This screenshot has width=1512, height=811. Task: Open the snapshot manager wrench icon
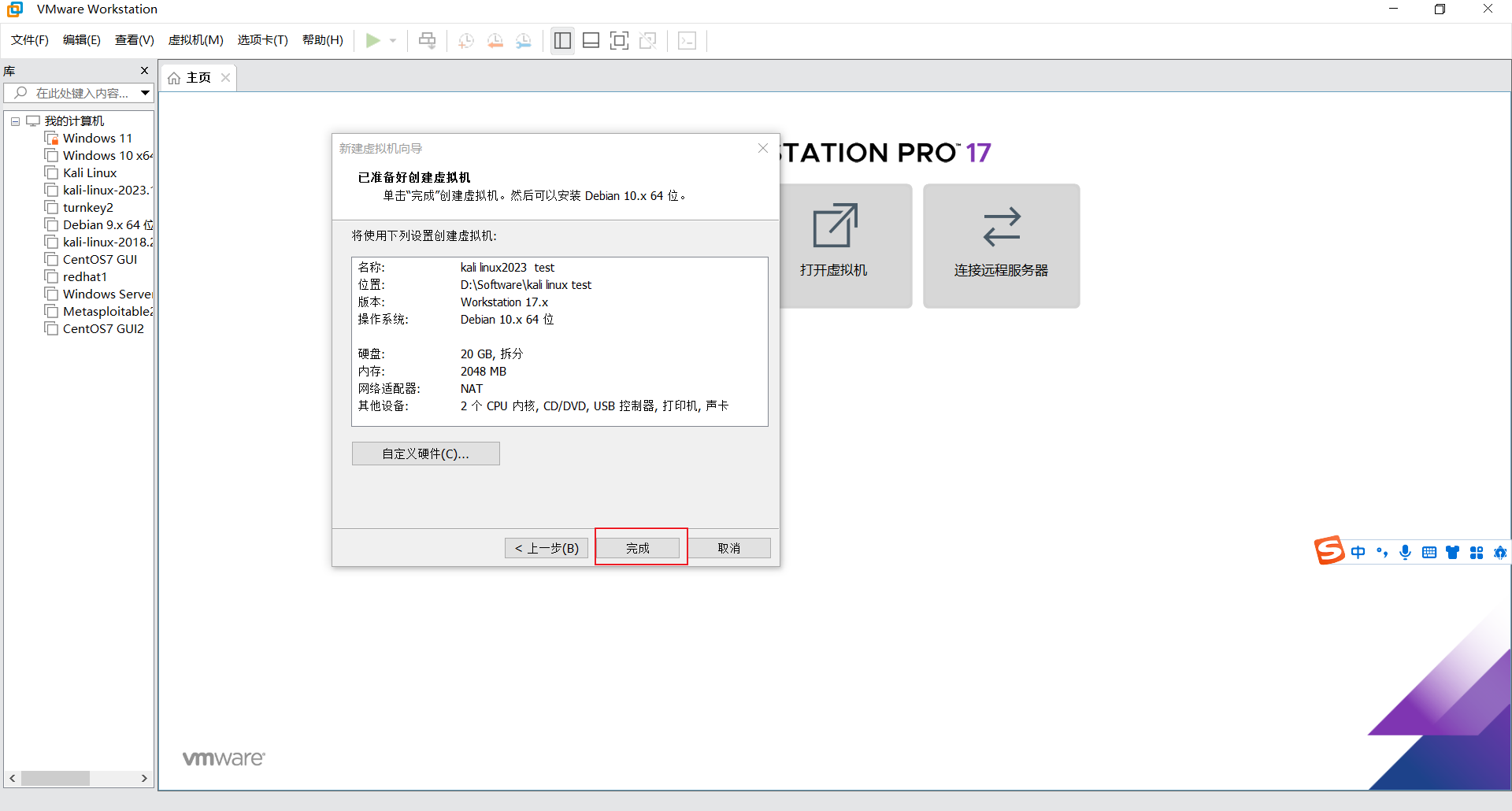(524, 40)
